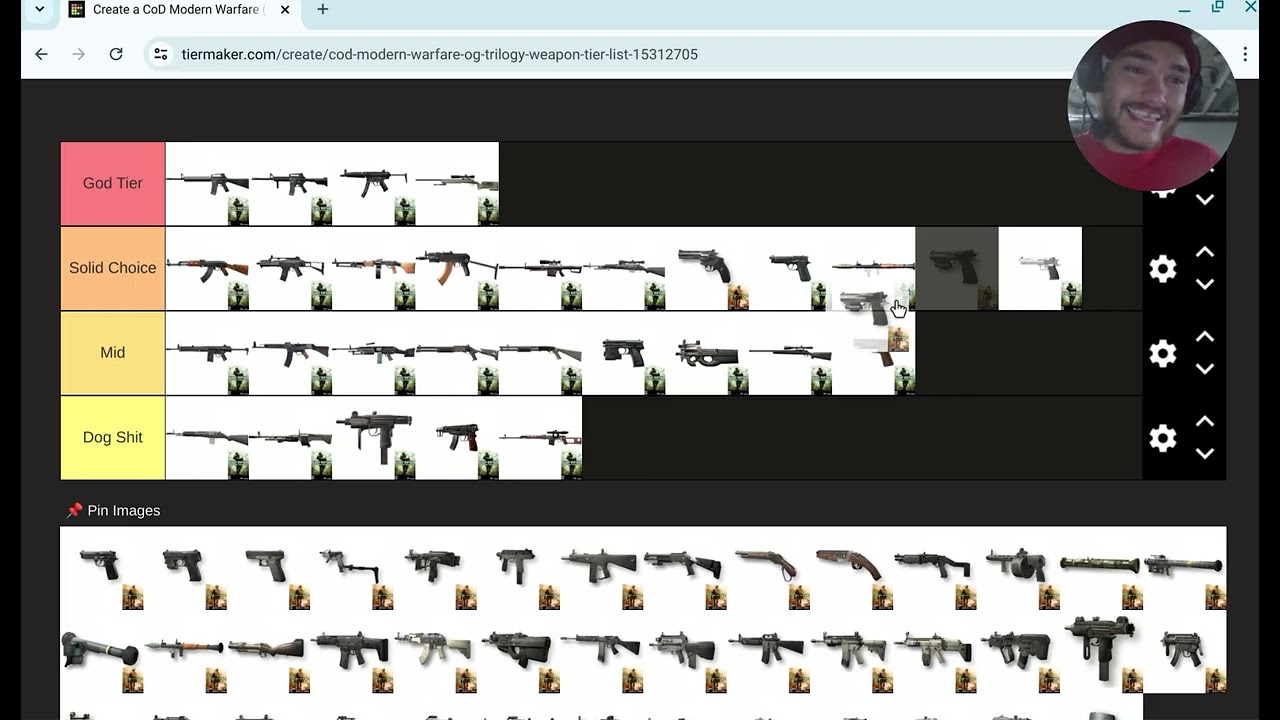This screenshot has height=720, width=1280.
Task: Select the AK-47 in Solid Choice
Action: (x=207, y=268)
